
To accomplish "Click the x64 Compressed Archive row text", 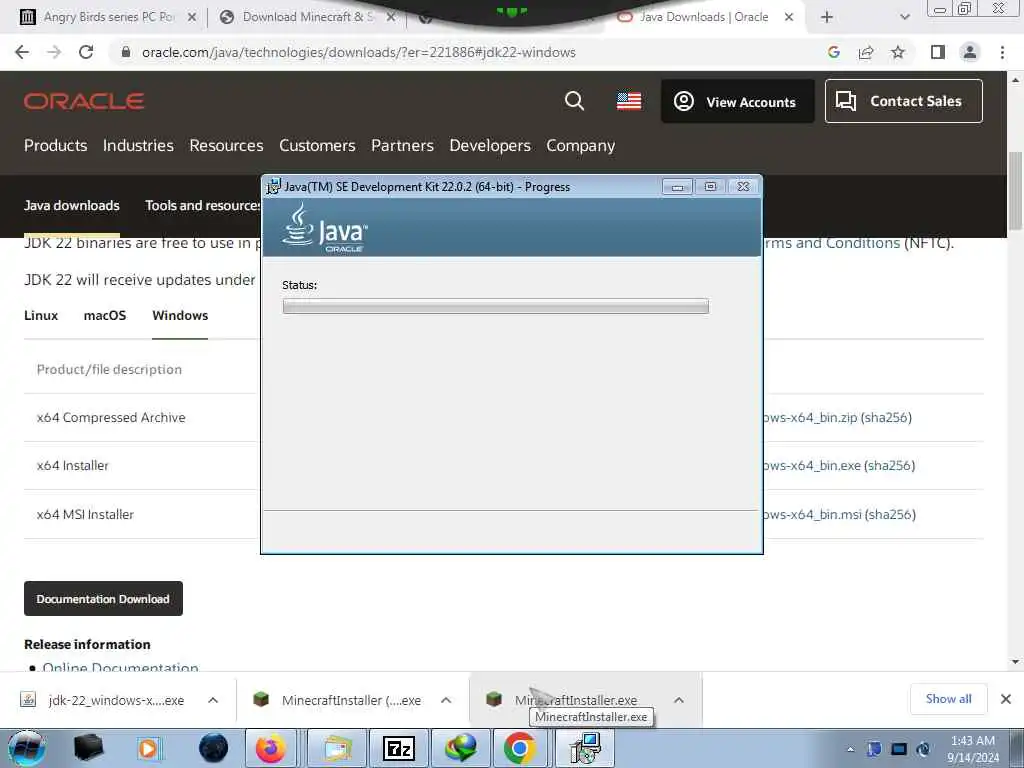I will pyautogui.click(x=111, y=417).
